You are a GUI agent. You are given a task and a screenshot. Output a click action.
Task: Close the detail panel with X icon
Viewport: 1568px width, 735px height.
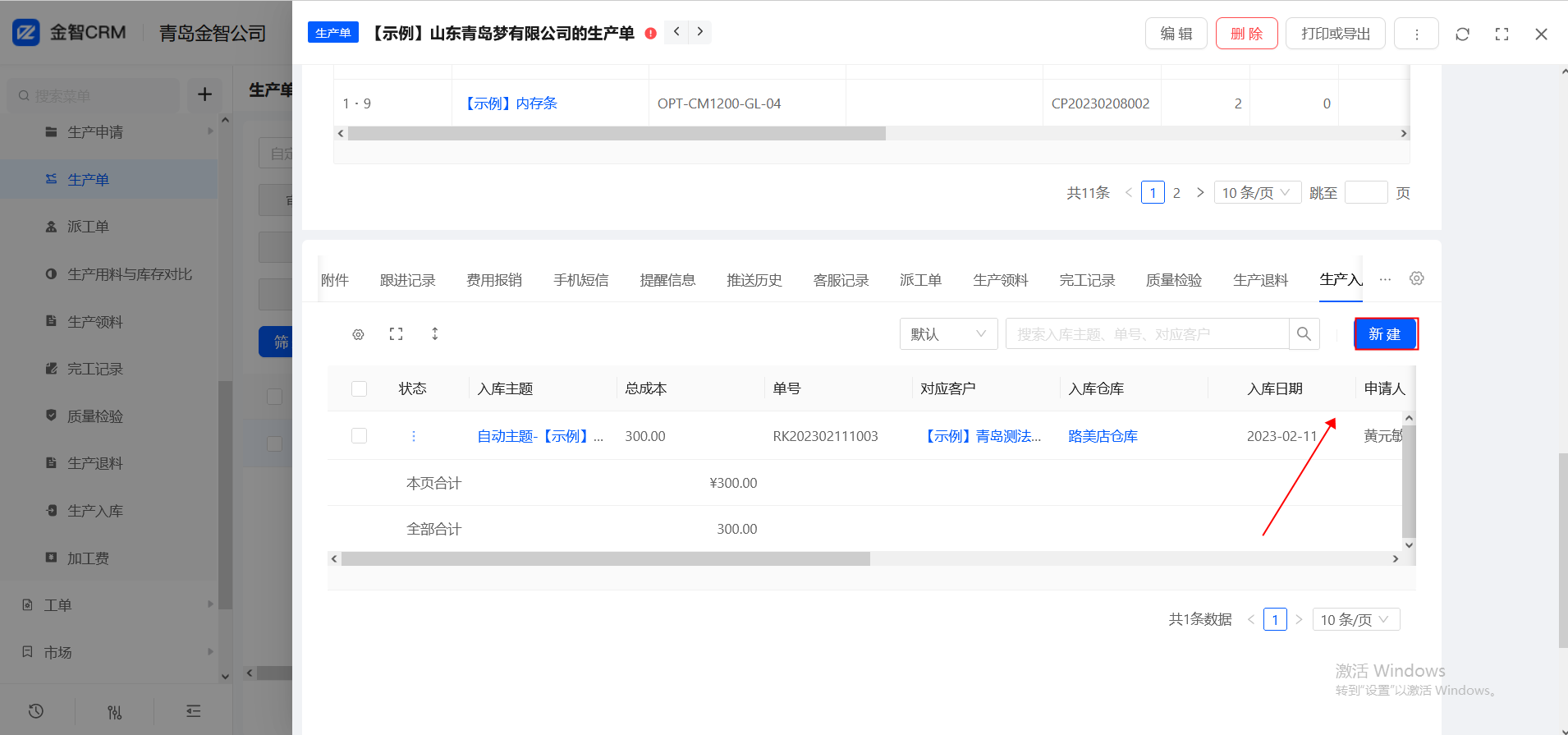click(1541, 34)
